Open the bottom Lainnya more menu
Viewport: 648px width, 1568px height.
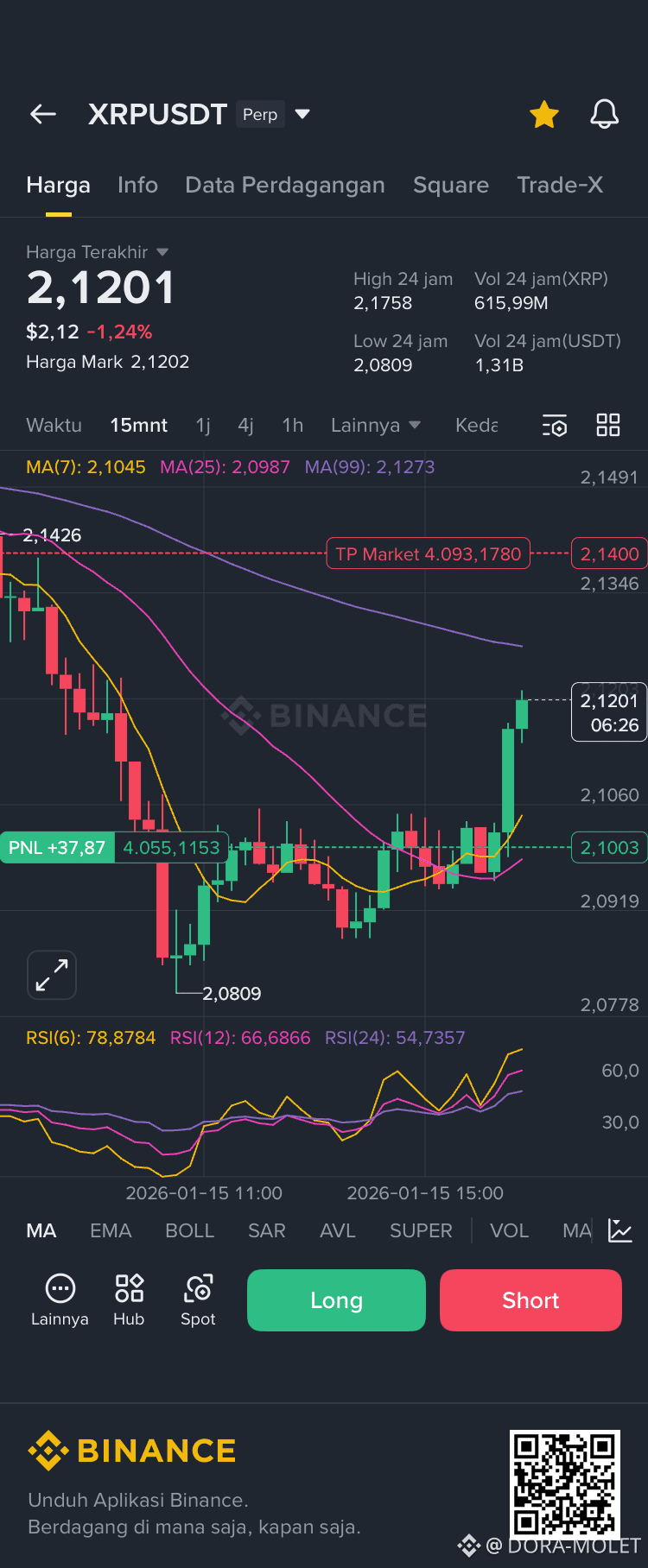[60, 1299]
